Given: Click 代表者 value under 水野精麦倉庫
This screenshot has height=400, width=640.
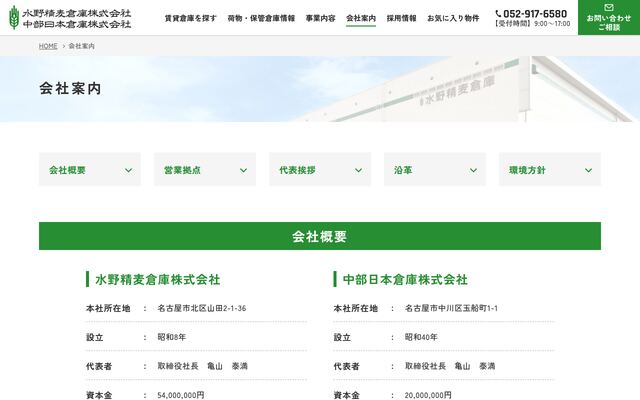Looking at the screenshot, I should click(x=202, y=366).
